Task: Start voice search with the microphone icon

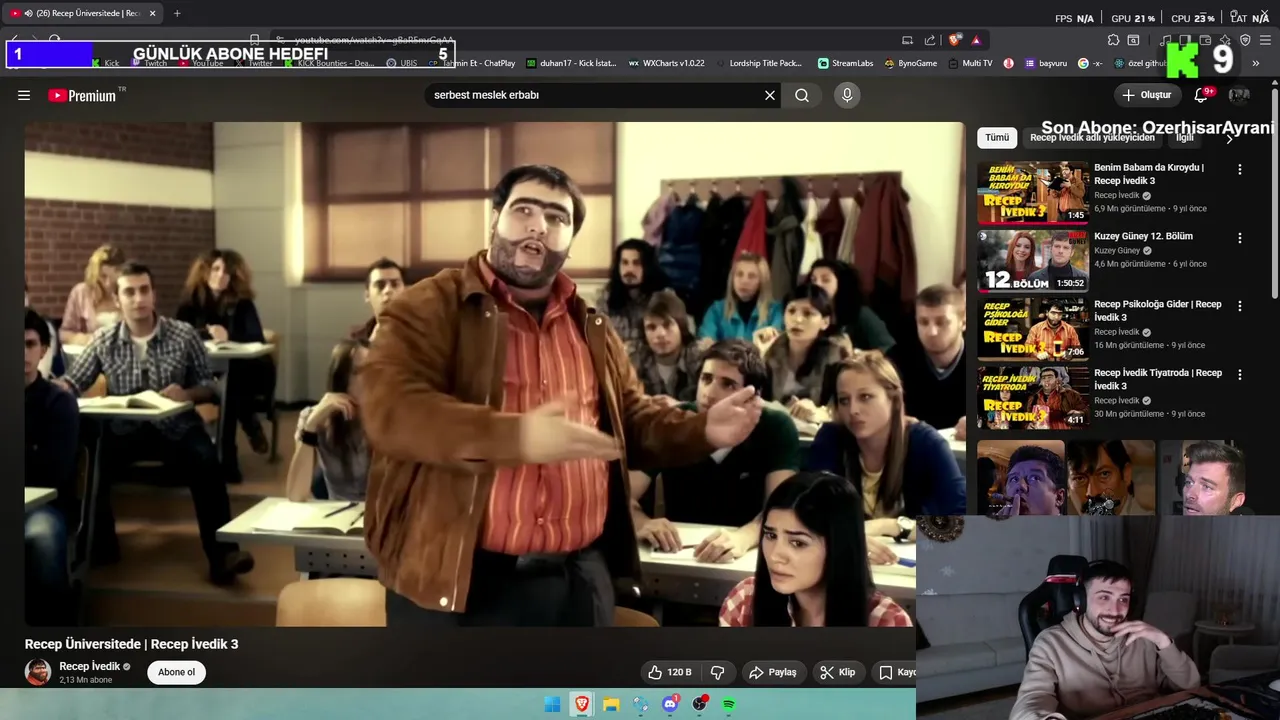Action: coord(847,95)
